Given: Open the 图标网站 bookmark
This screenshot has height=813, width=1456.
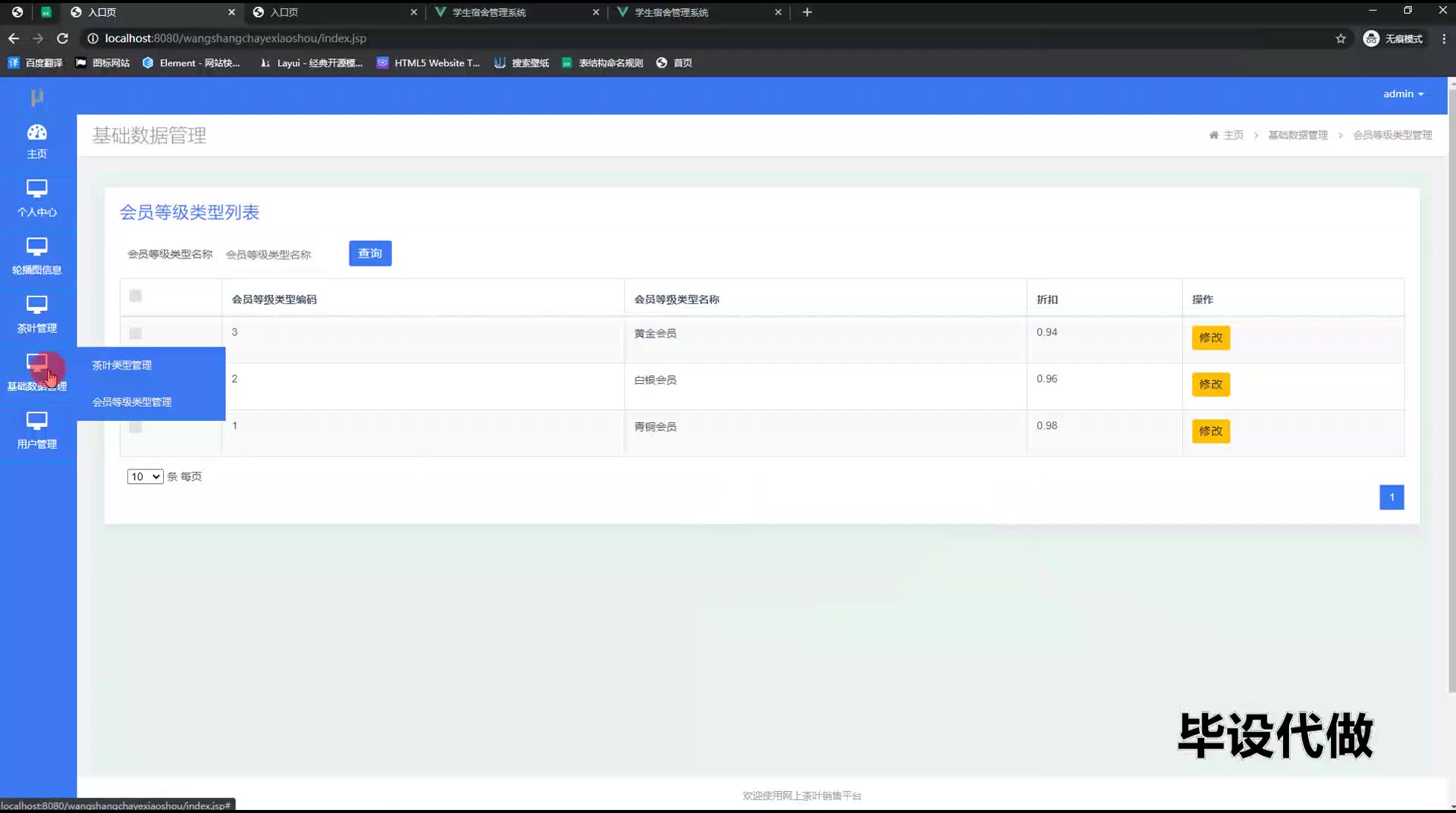Looking at the screenshot, I should (102, 63).
